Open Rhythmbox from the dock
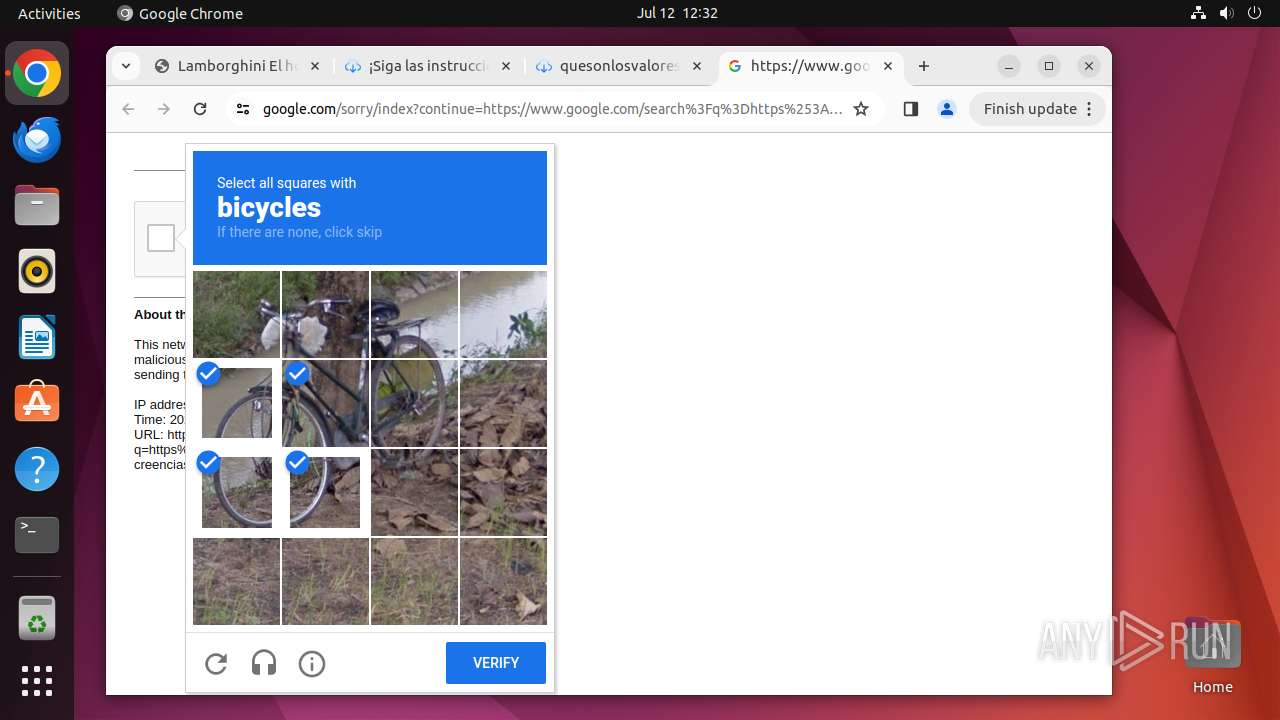The width and height of the screenshot is (1280, 720). (37, 271)
